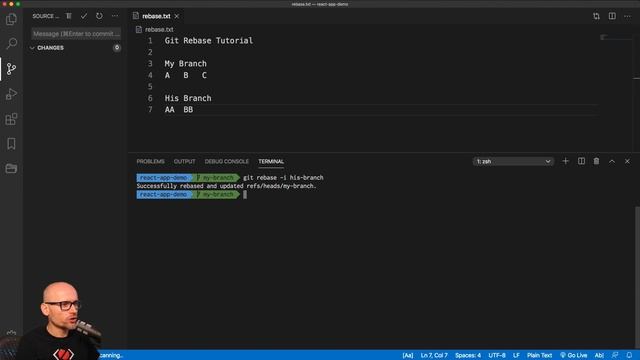This screenshot has width=640, height=360.
Task: Collapse the CHANGES section
Action: pyautogui.click(x=50, y=48)
